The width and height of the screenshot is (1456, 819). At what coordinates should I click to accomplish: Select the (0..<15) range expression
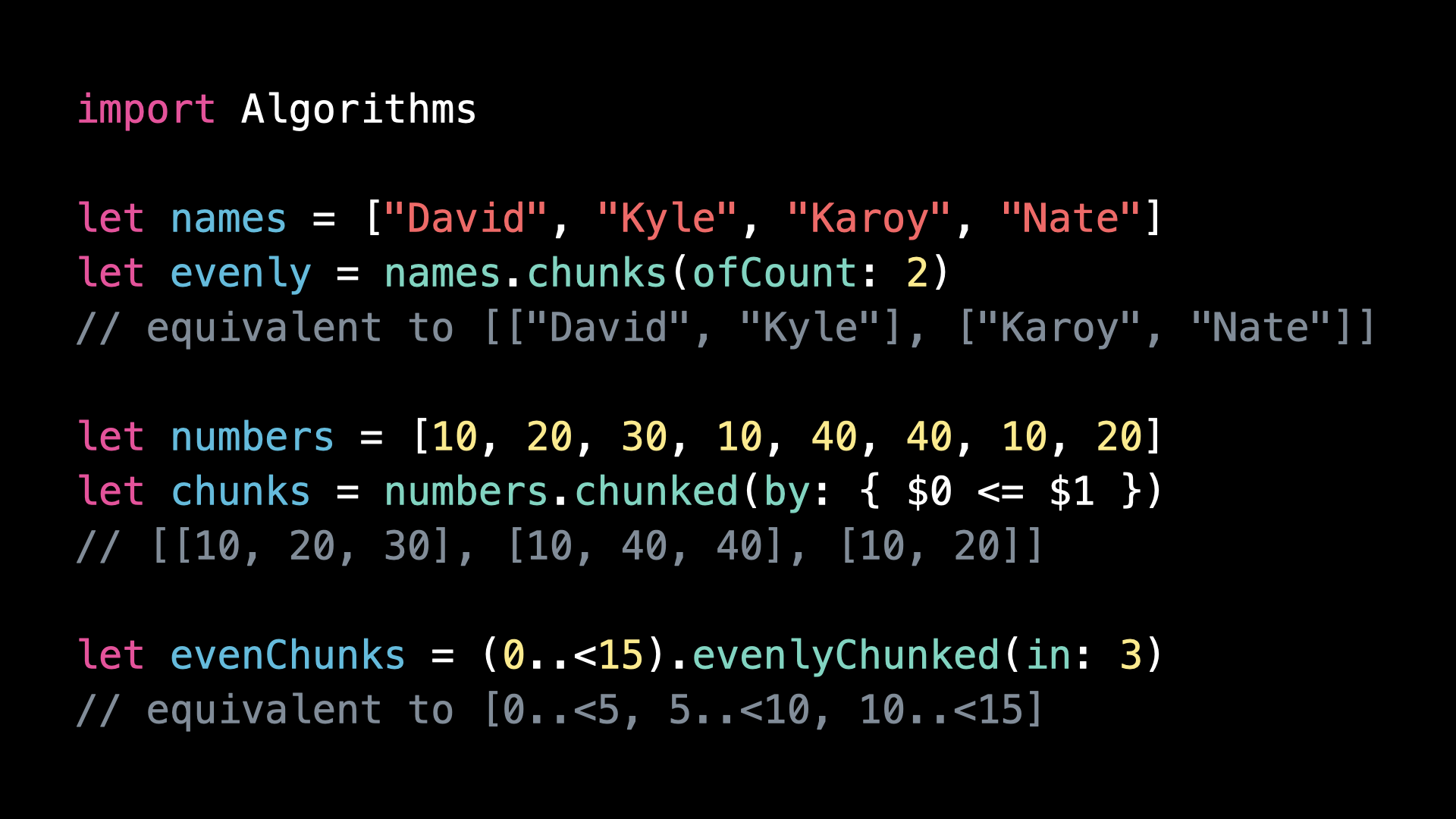pyautogui.click(x=576, y=654)
